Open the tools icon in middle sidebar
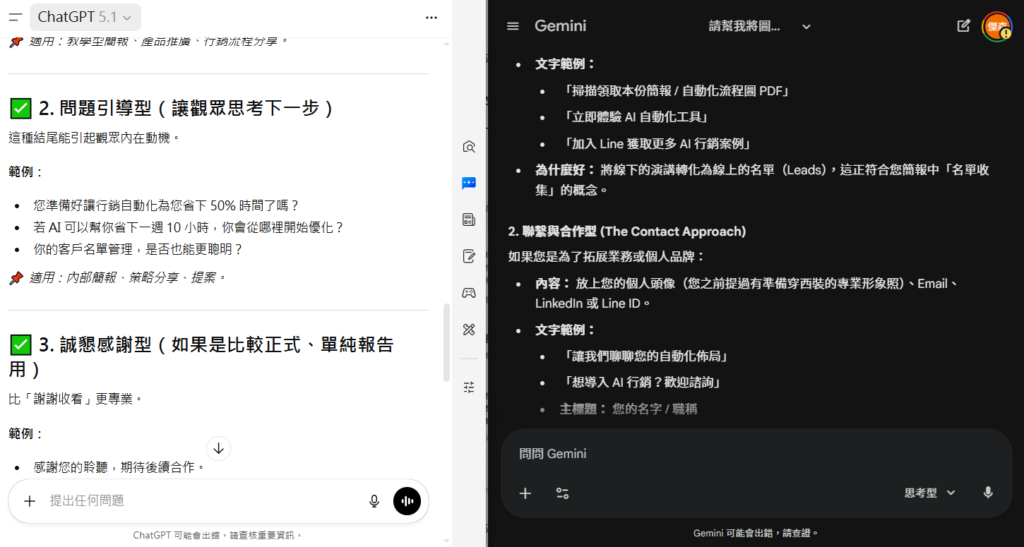Viewport: 1024px width, 547px height. click(469, 329)
